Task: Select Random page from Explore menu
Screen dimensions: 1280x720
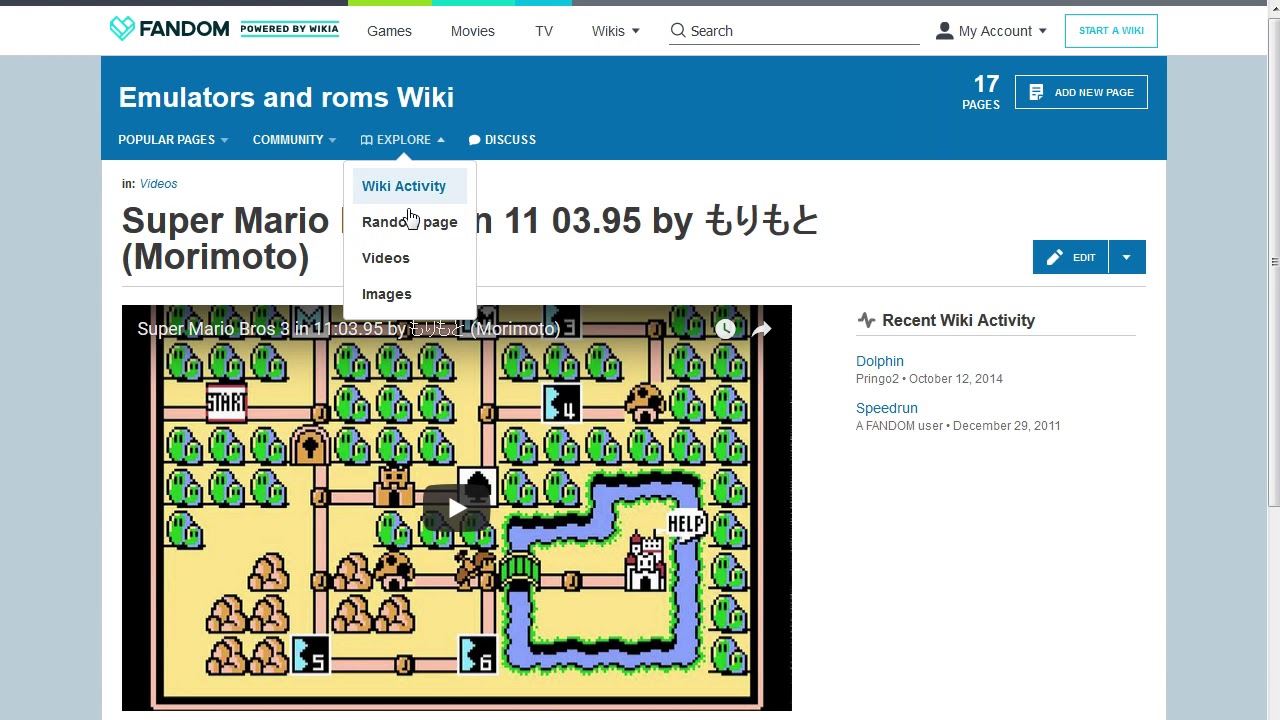Action: point(410,222)
